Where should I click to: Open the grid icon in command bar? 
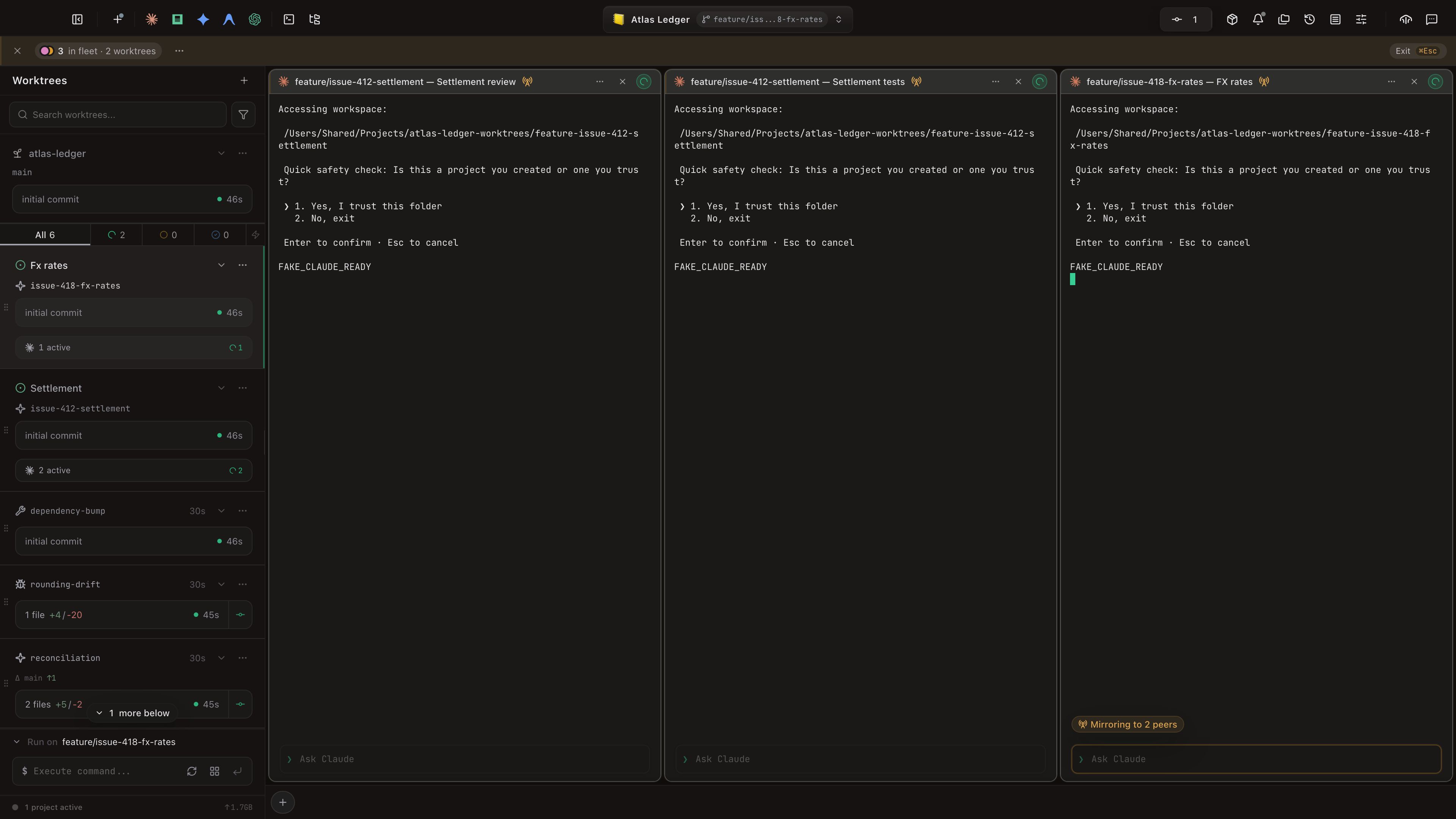click(214, 772)
